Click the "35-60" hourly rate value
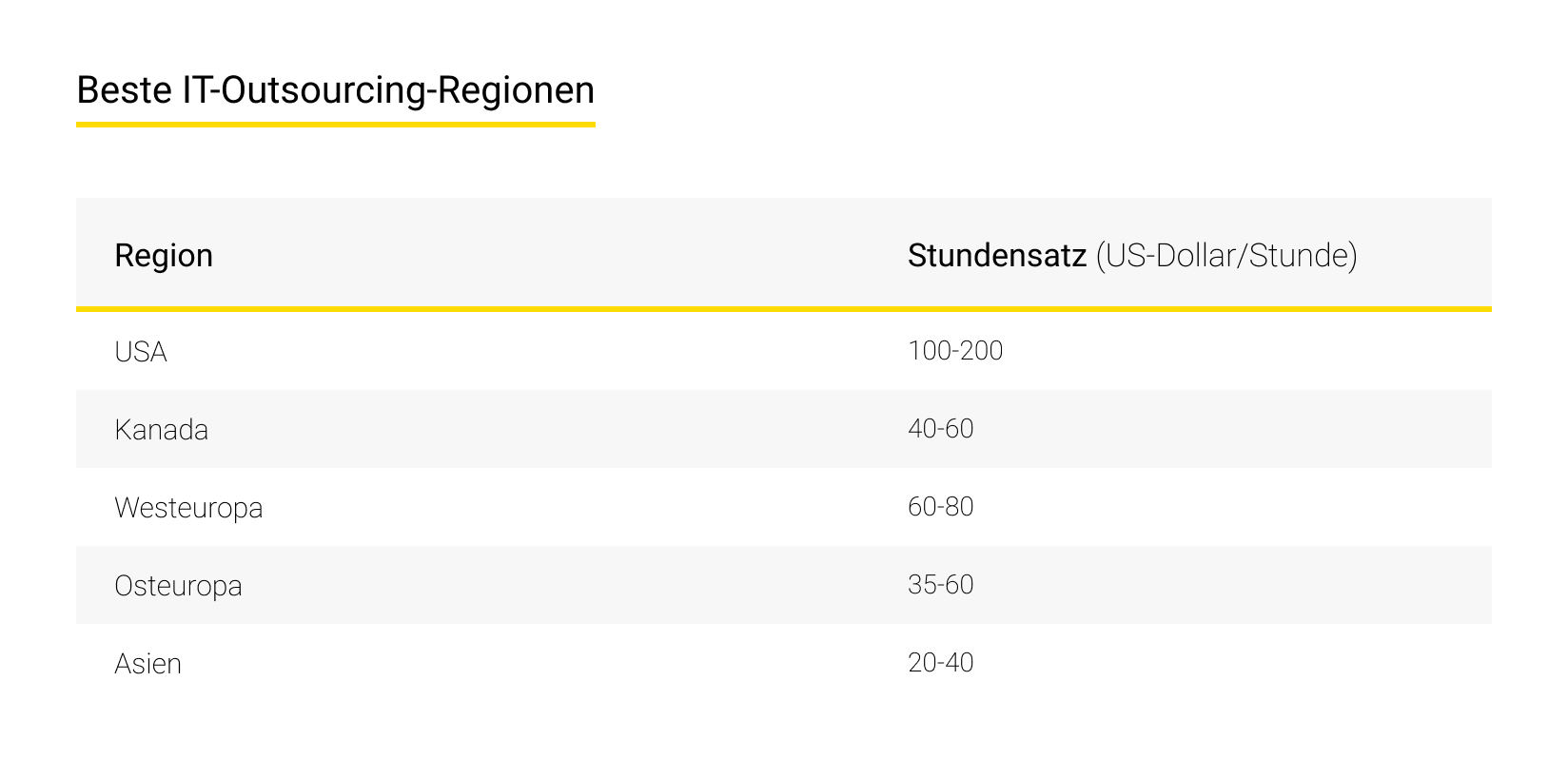Image resolution: width=1568 pixels, height=778 pixels. coord(940,585)
